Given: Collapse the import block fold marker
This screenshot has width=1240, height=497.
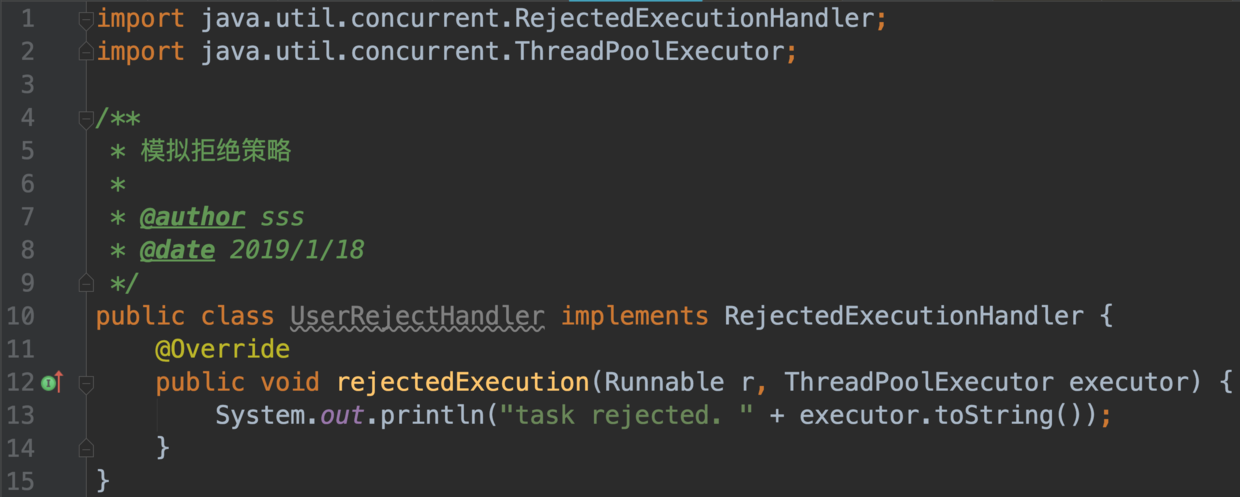Looking at the screenshot, I should [x=86, y=19].
